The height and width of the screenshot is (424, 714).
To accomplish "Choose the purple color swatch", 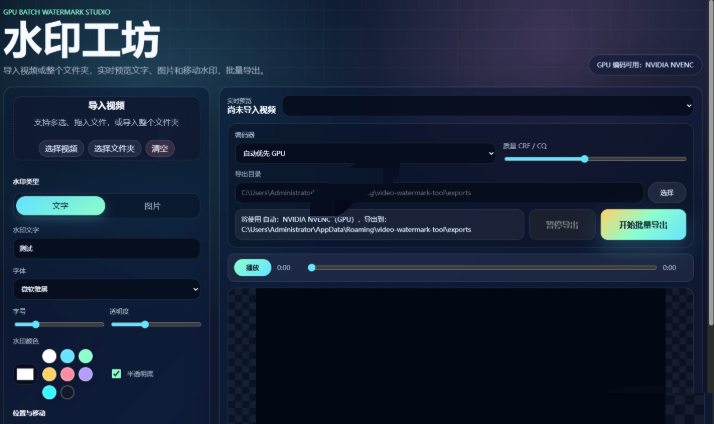I will tap(86, 374).
